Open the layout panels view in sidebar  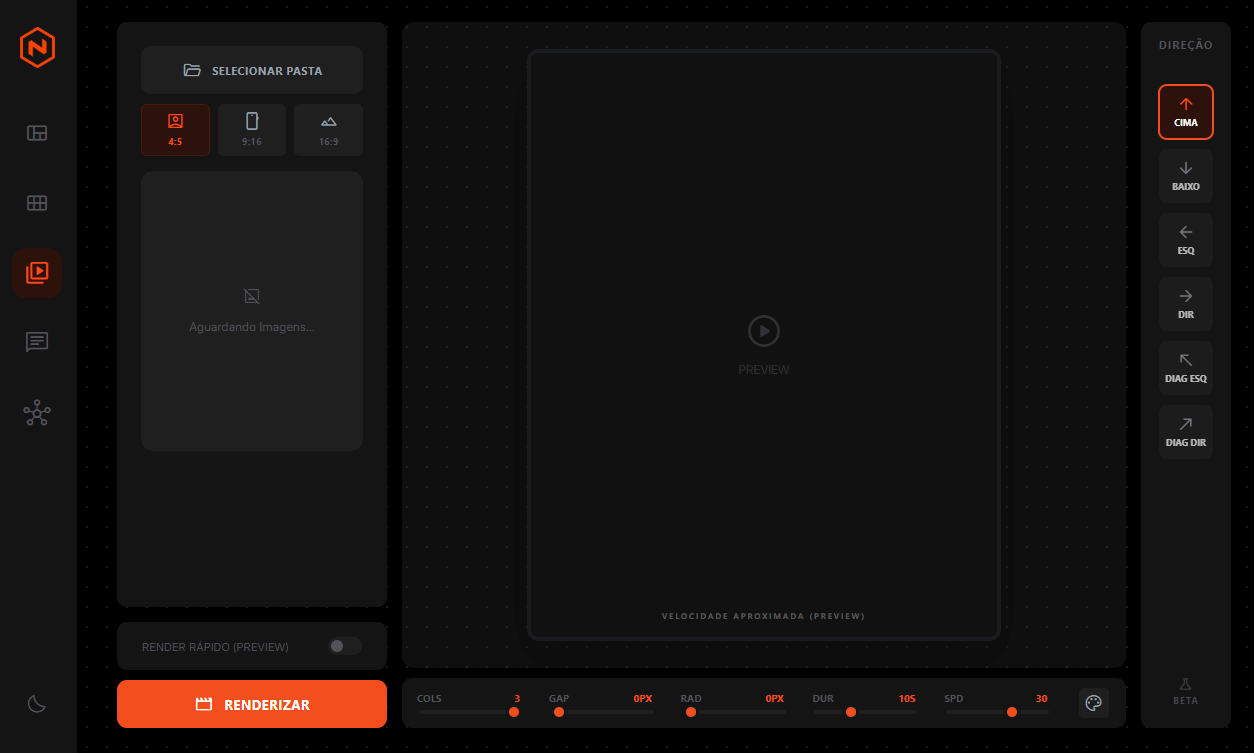pyautogui.click(x=37, y=133)
